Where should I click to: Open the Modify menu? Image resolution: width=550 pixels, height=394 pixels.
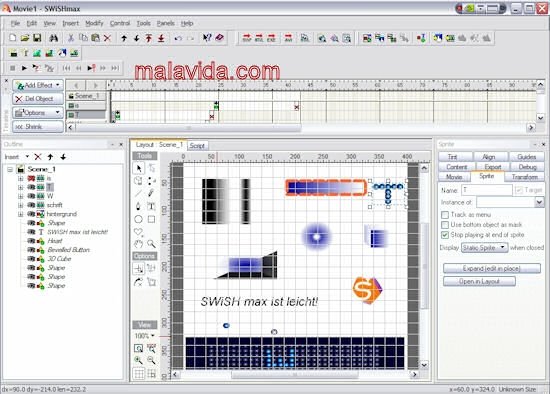click(94, 24)
